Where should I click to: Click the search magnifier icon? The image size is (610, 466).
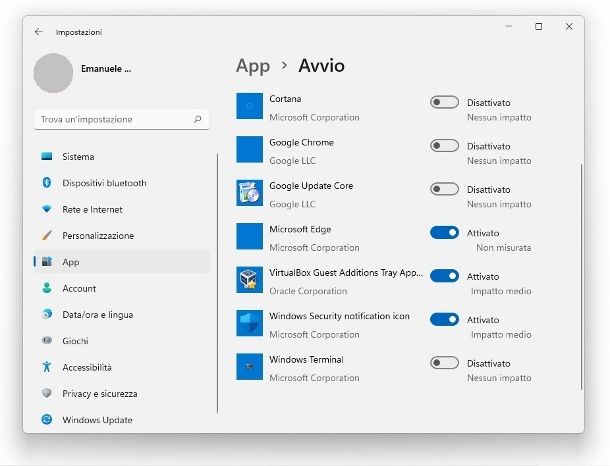coord(198,119)
